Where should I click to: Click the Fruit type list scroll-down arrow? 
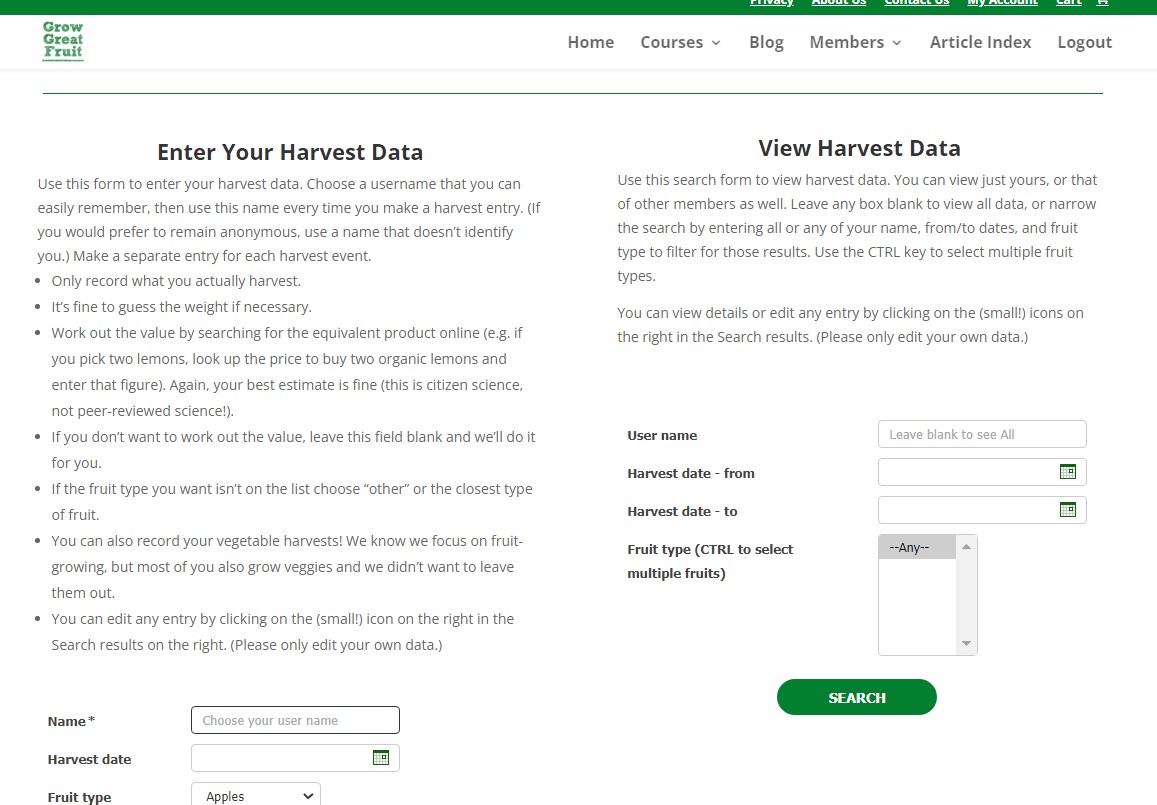point(966,643)
